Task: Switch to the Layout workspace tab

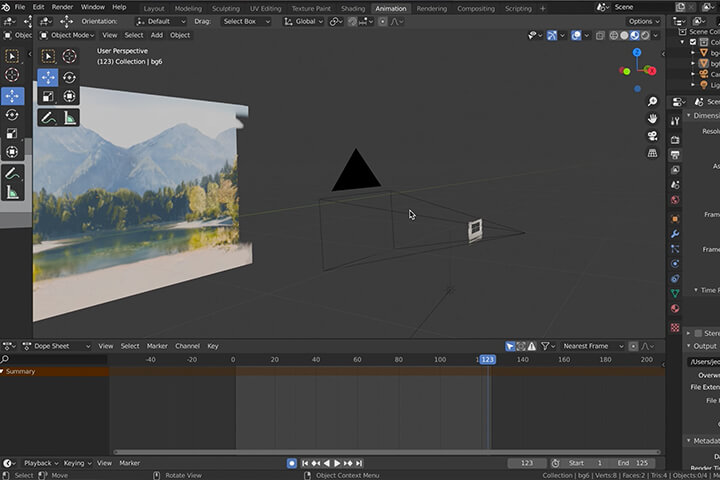Action: (154, 8)
